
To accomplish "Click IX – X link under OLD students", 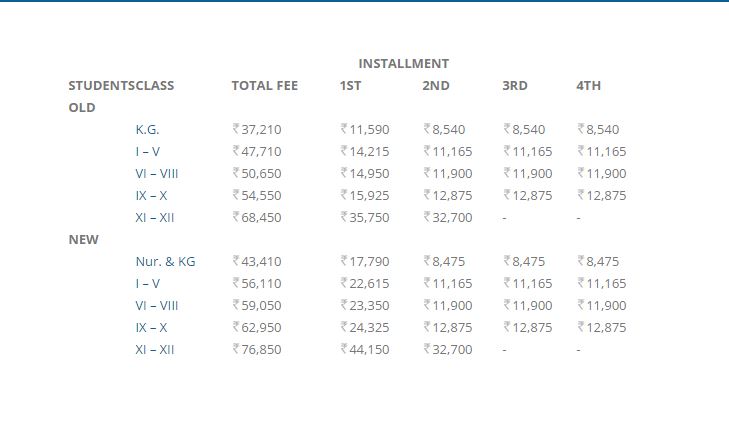I will [151, 195].
